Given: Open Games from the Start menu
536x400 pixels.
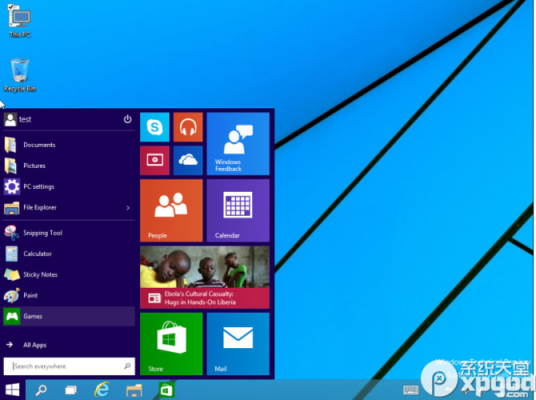Looking at the screenshot, I should (x=69, y=316).
